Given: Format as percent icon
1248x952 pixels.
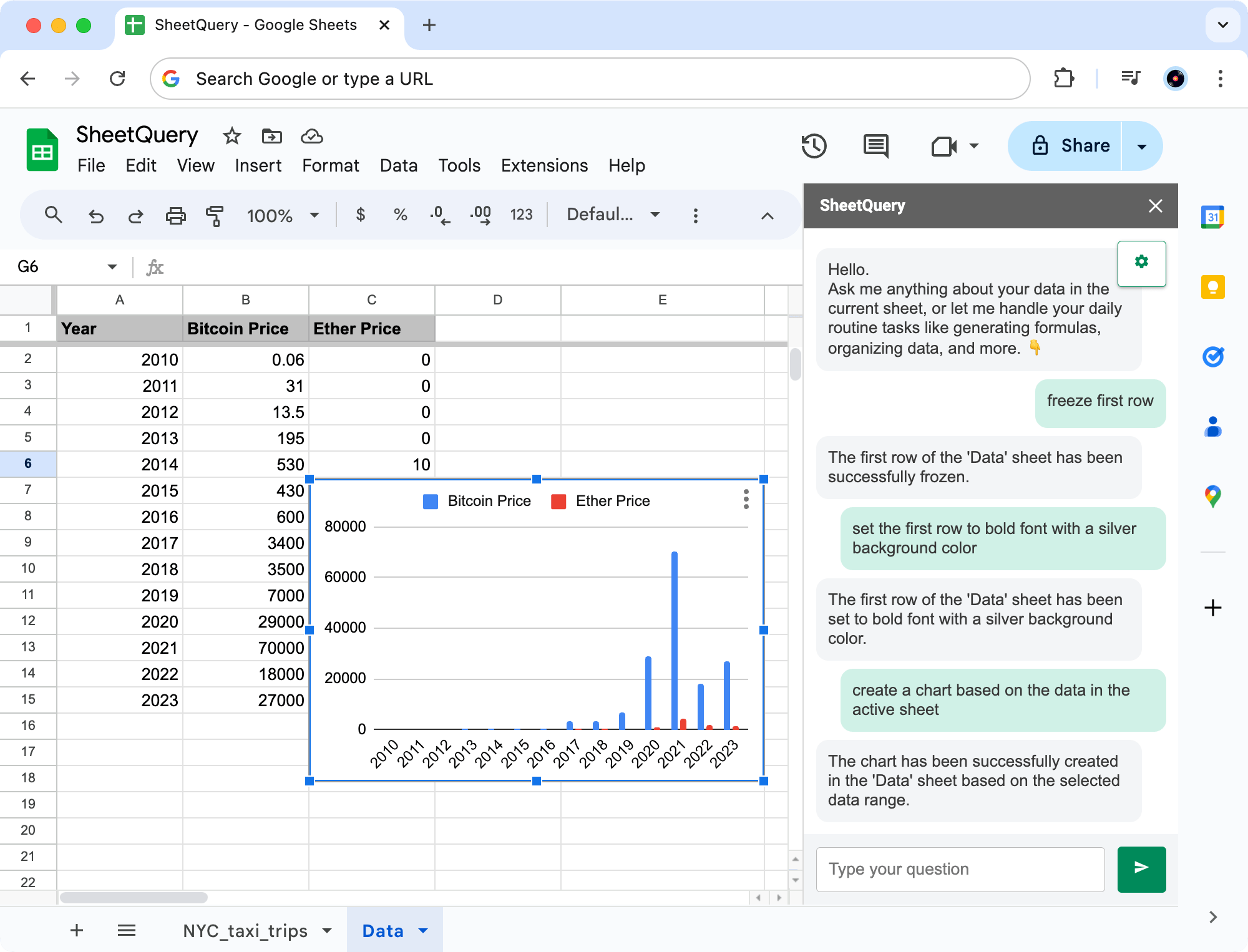Looking at the screenshot, I should (x=400, y=215).
